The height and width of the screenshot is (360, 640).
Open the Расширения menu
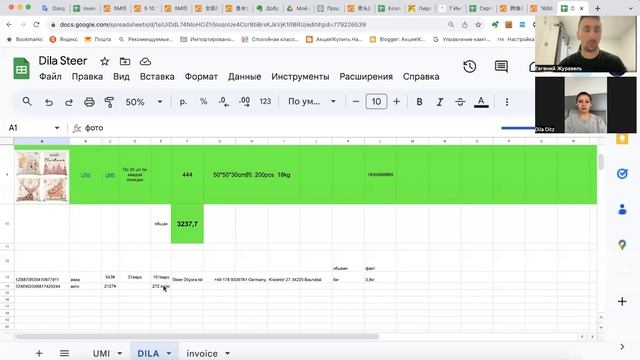pyautogui.click(x=366, y=77)
